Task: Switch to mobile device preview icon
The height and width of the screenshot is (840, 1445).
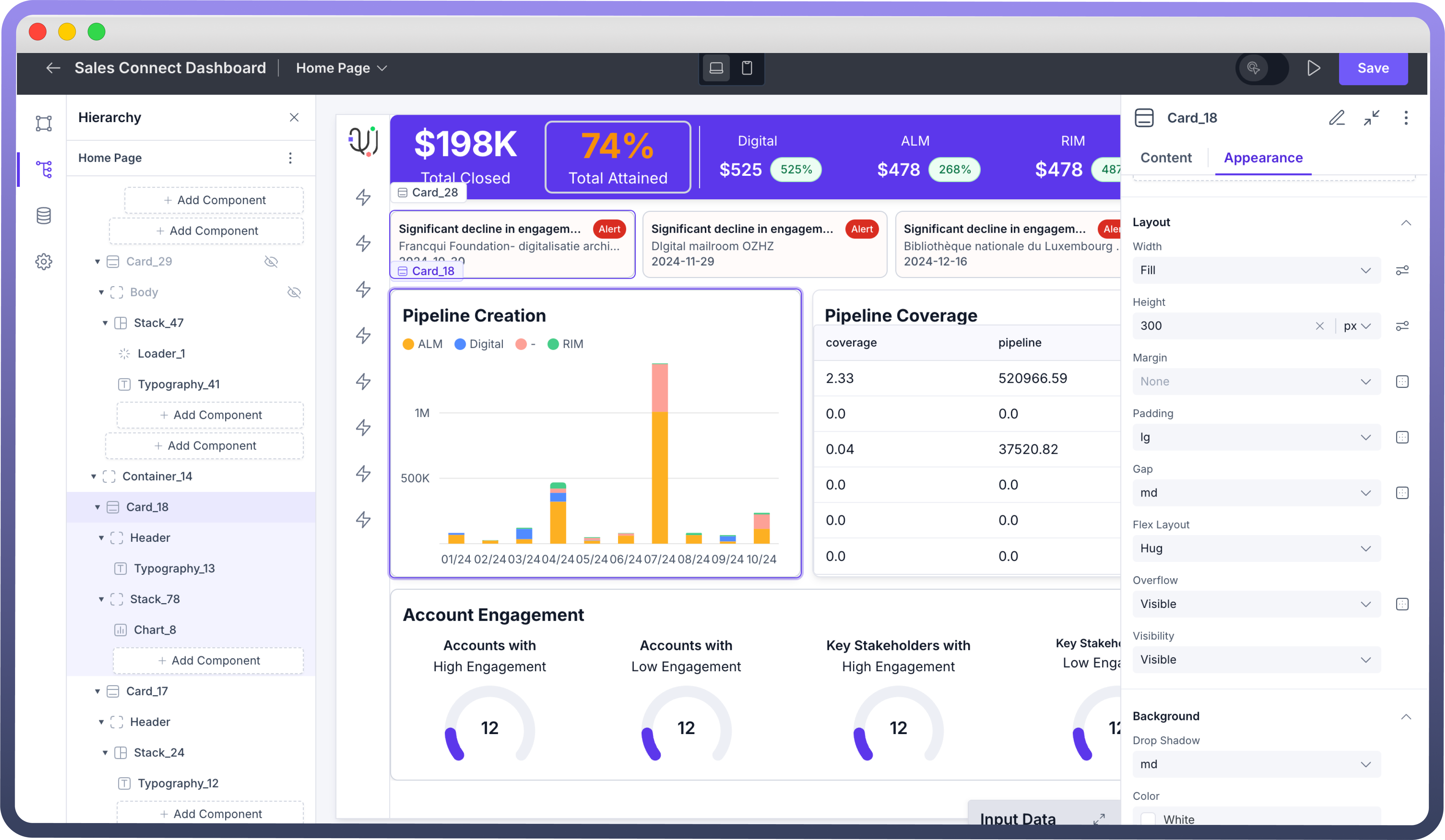Action: (x=746, y=68)
